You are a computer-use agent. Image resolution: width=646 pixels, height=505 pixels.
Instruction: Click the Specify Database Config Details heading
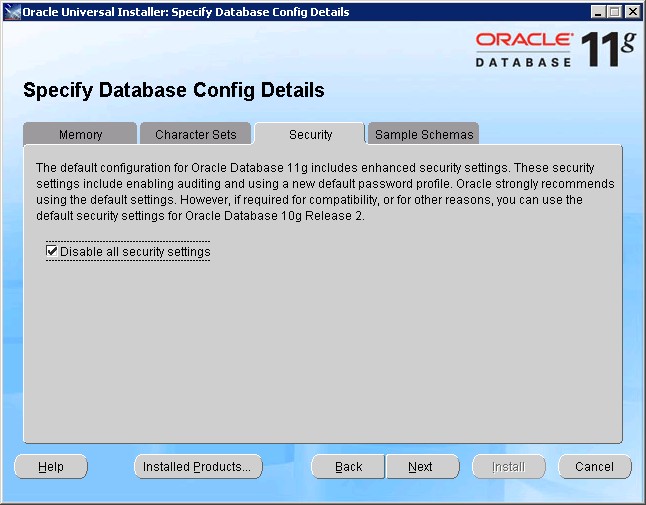point(173,90)
